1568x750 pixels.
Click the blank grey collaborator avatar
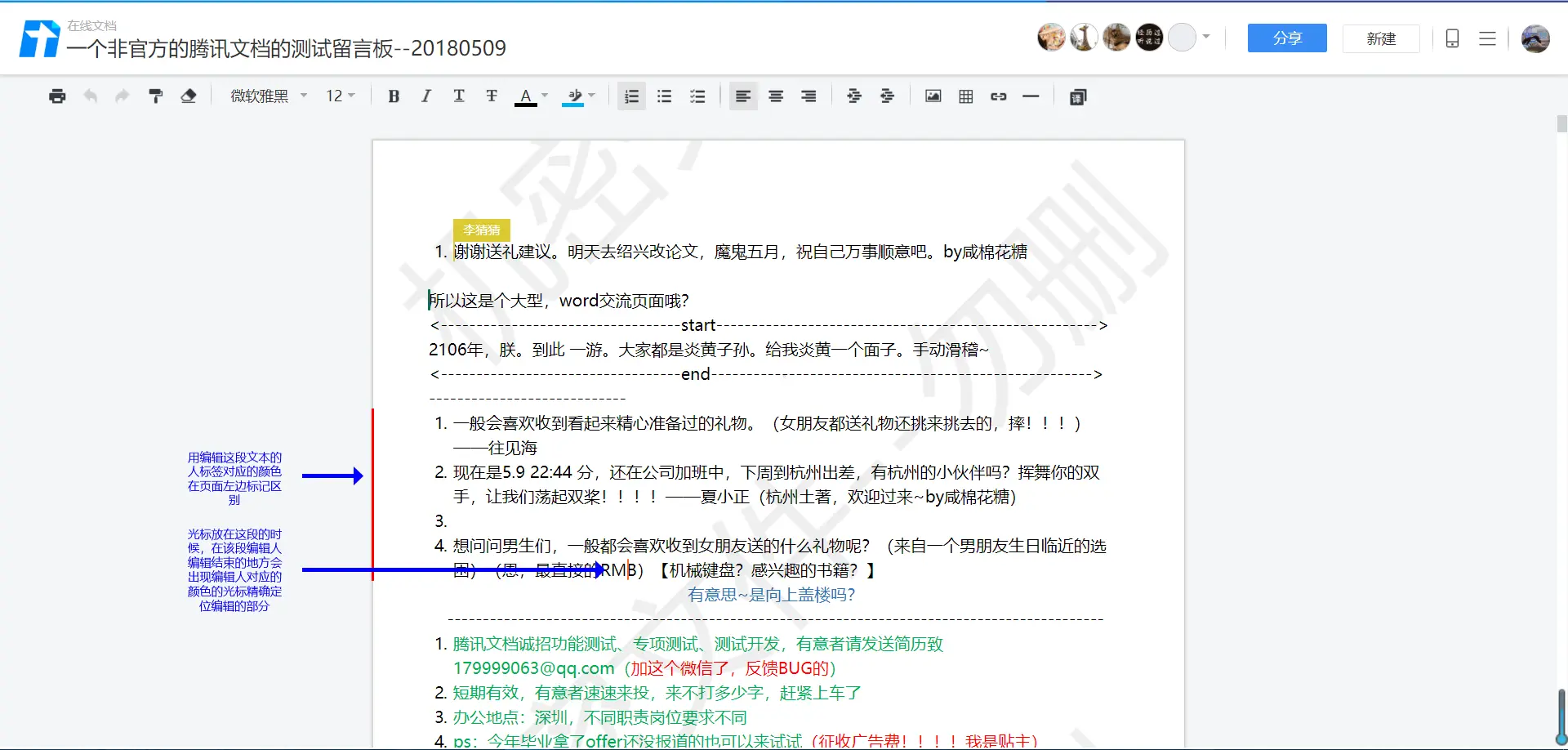(x=1182, y=37)
